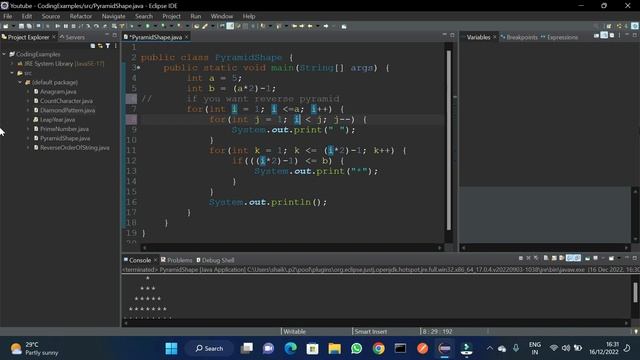The height and width of the screenshot is (360, 640).
Task: Click Collapse All in Variables view toolbar
Action: tap(611, 36)
